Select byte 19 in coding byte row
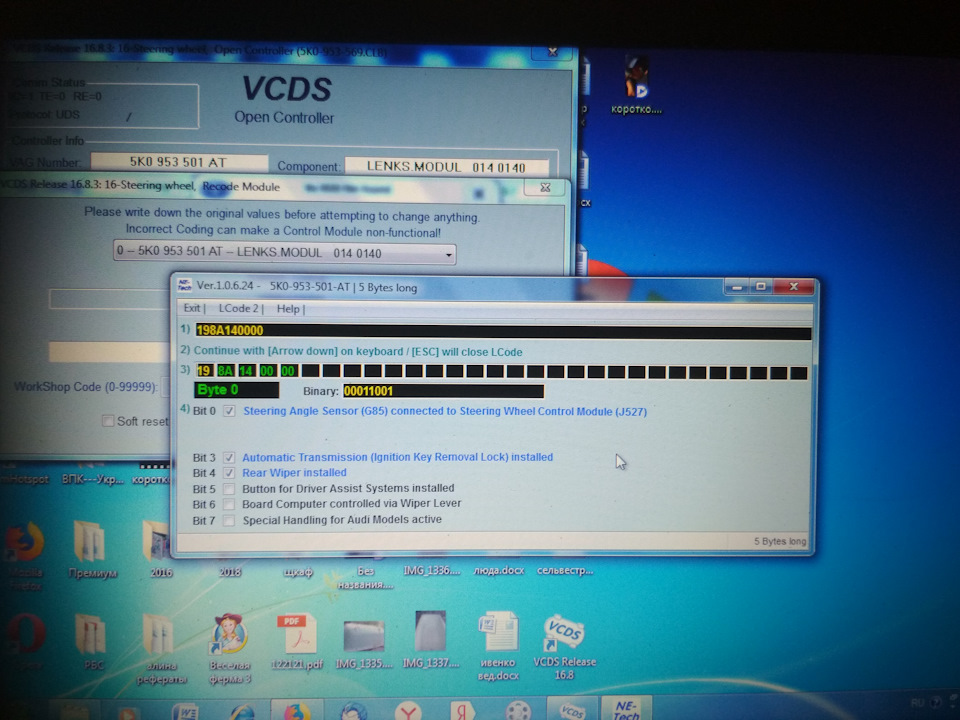Viewport: 960px width, 720px height. (204, 371)
